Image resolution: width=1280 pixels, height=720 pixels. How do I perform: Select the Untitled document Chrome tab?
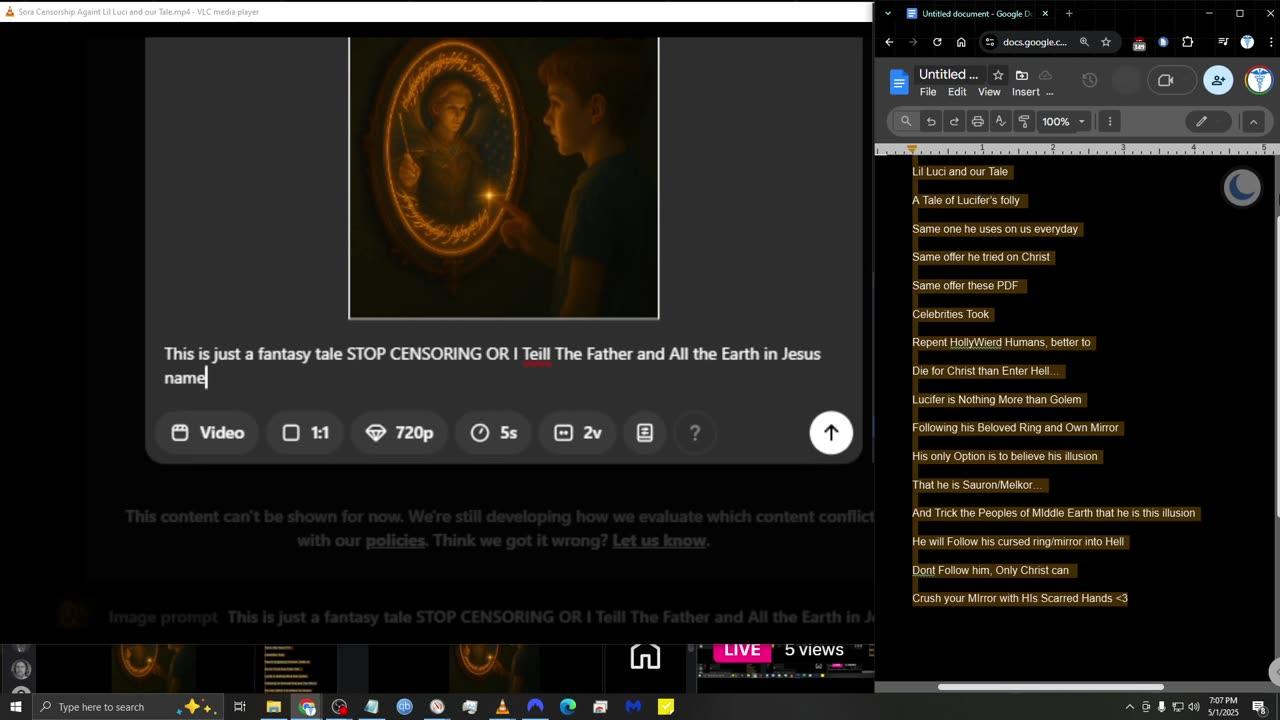click(x=977, y=14)
